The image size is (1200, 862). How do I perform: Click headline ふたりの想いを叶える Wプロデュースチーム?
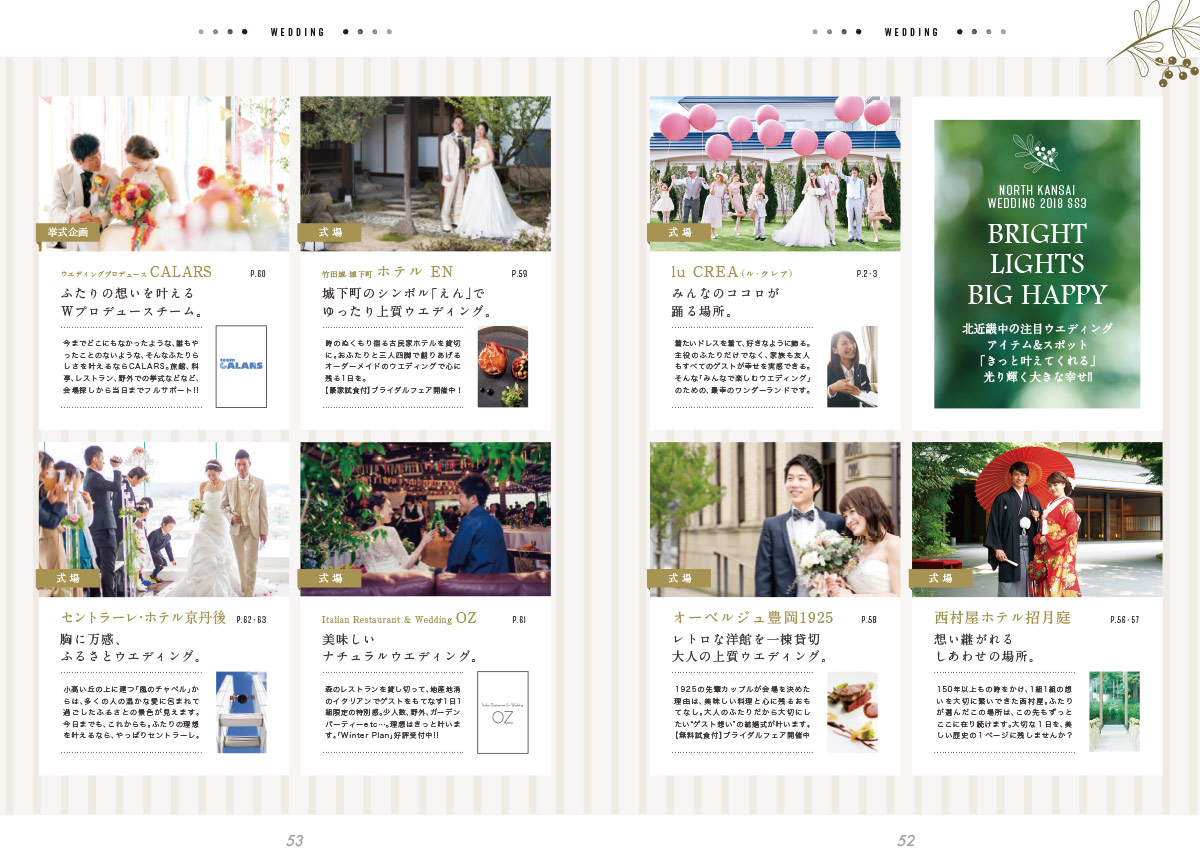133,302
